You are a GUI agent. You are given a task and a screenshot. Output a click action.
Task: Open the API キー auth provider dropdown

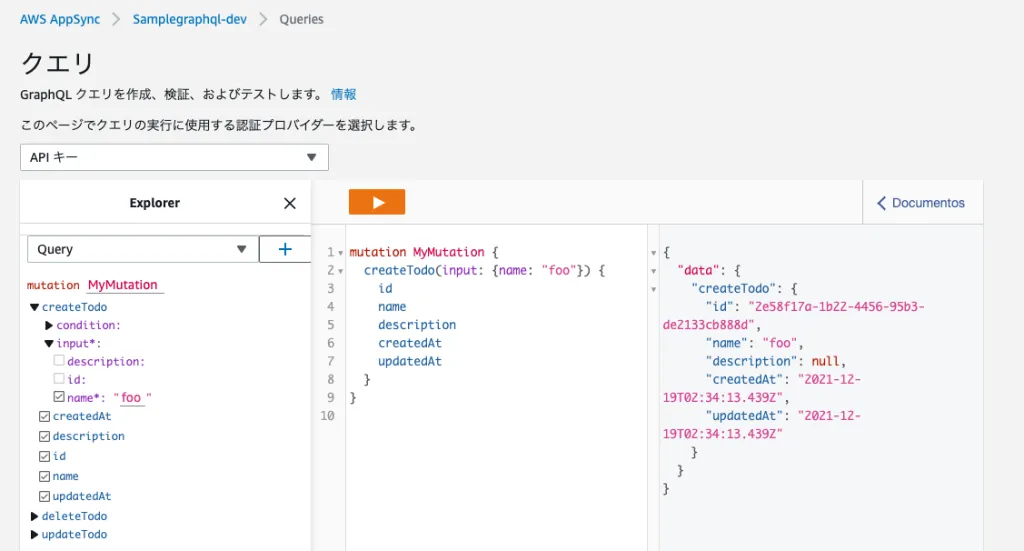tap(174, 157)
